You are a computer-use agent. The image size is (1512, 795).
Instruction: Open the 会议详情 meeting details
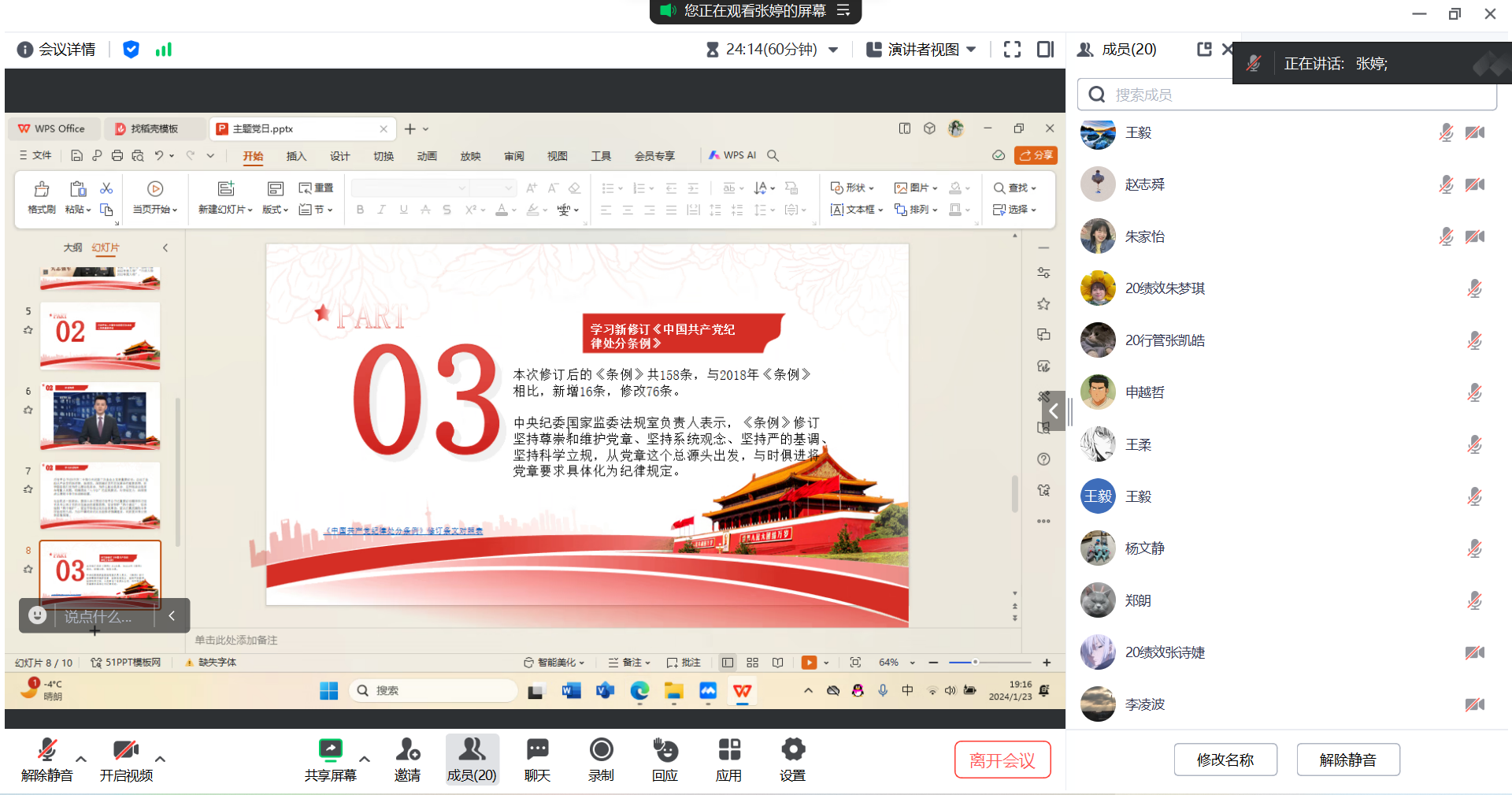(57, 50)
